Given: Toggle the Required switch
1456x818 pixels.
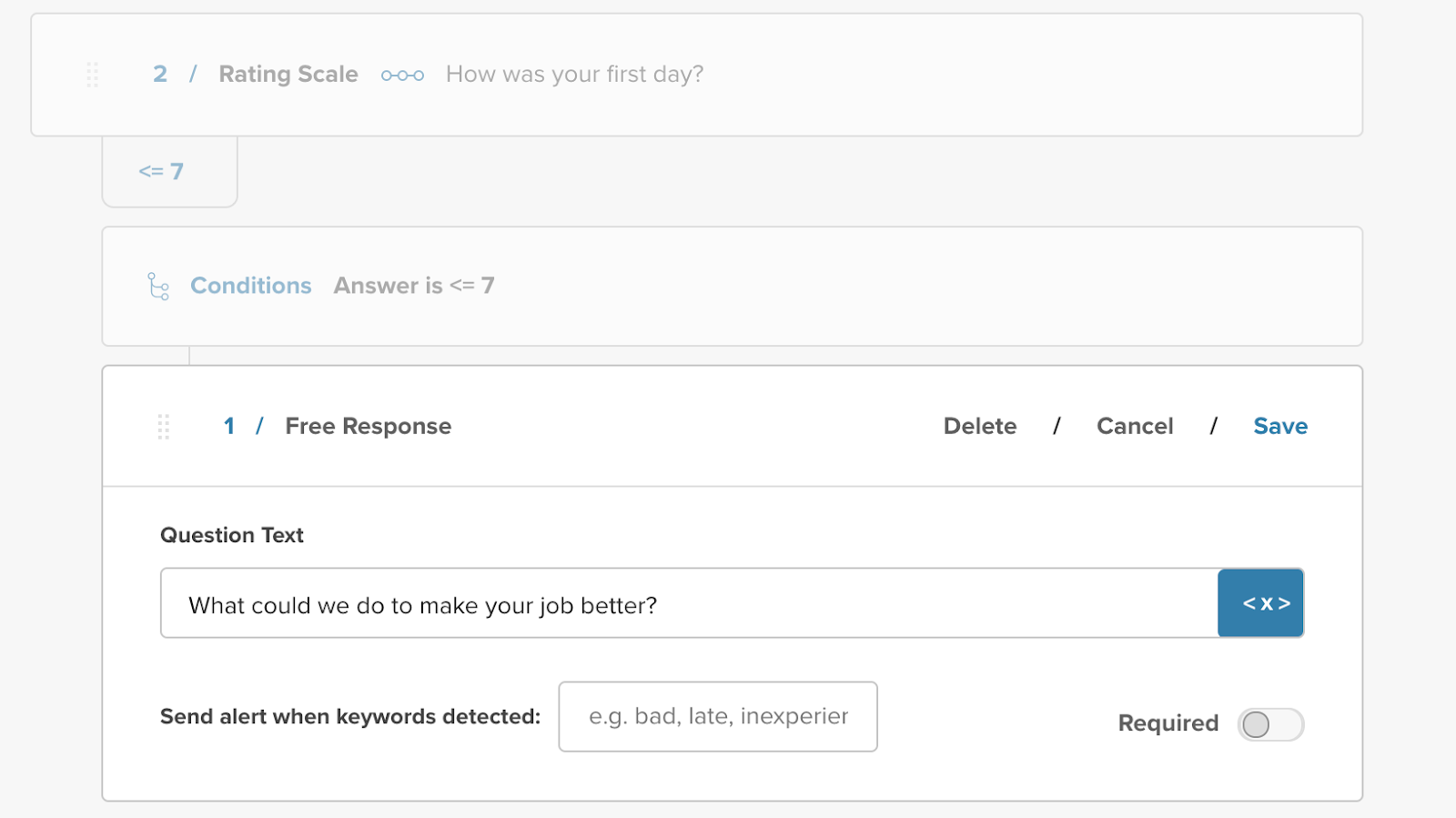Looking at the screenshot, I should click(x=1270, y=724).
